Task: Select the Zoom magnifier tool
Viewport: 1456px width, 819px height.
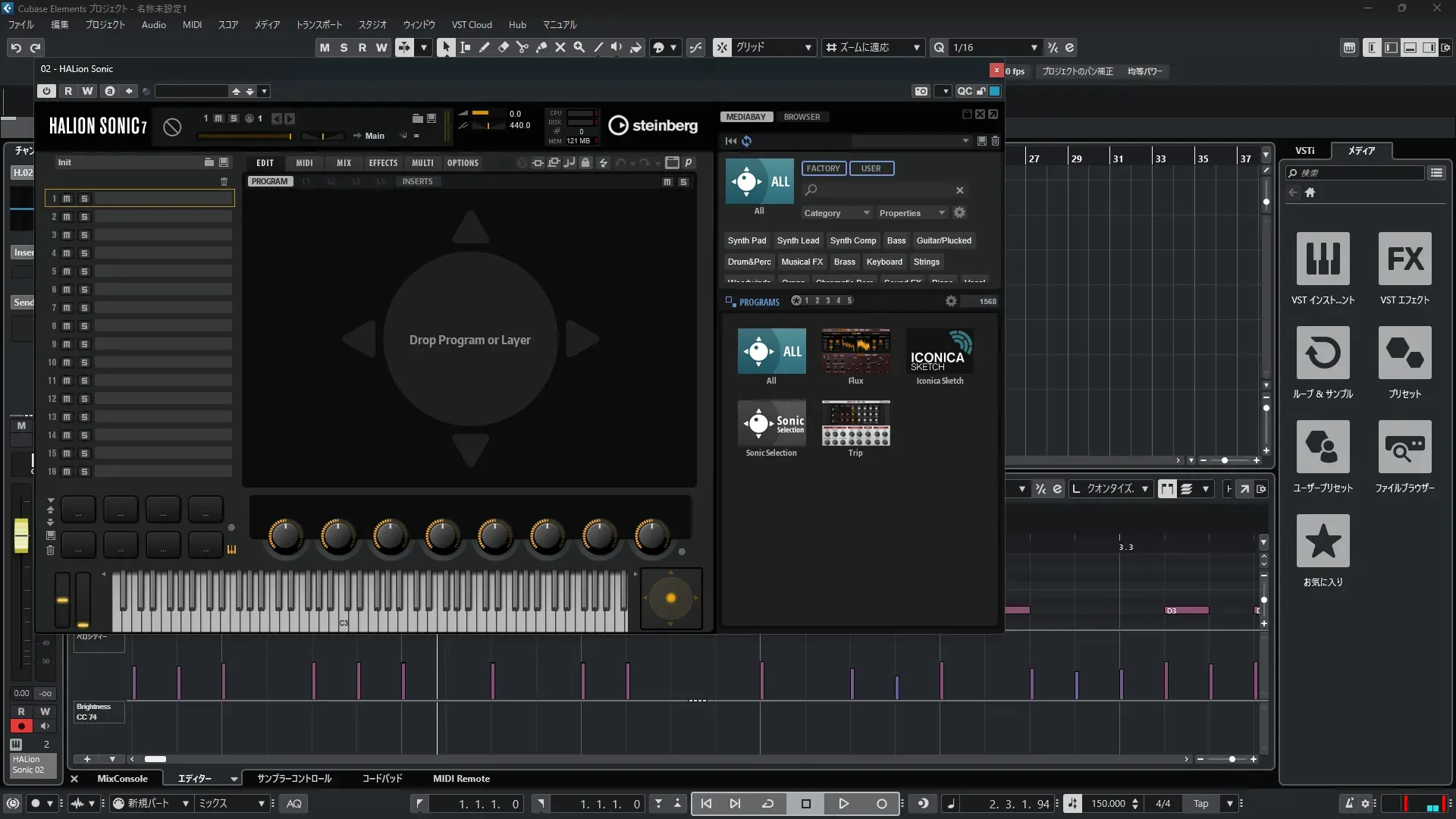Action: coord(579,47)
